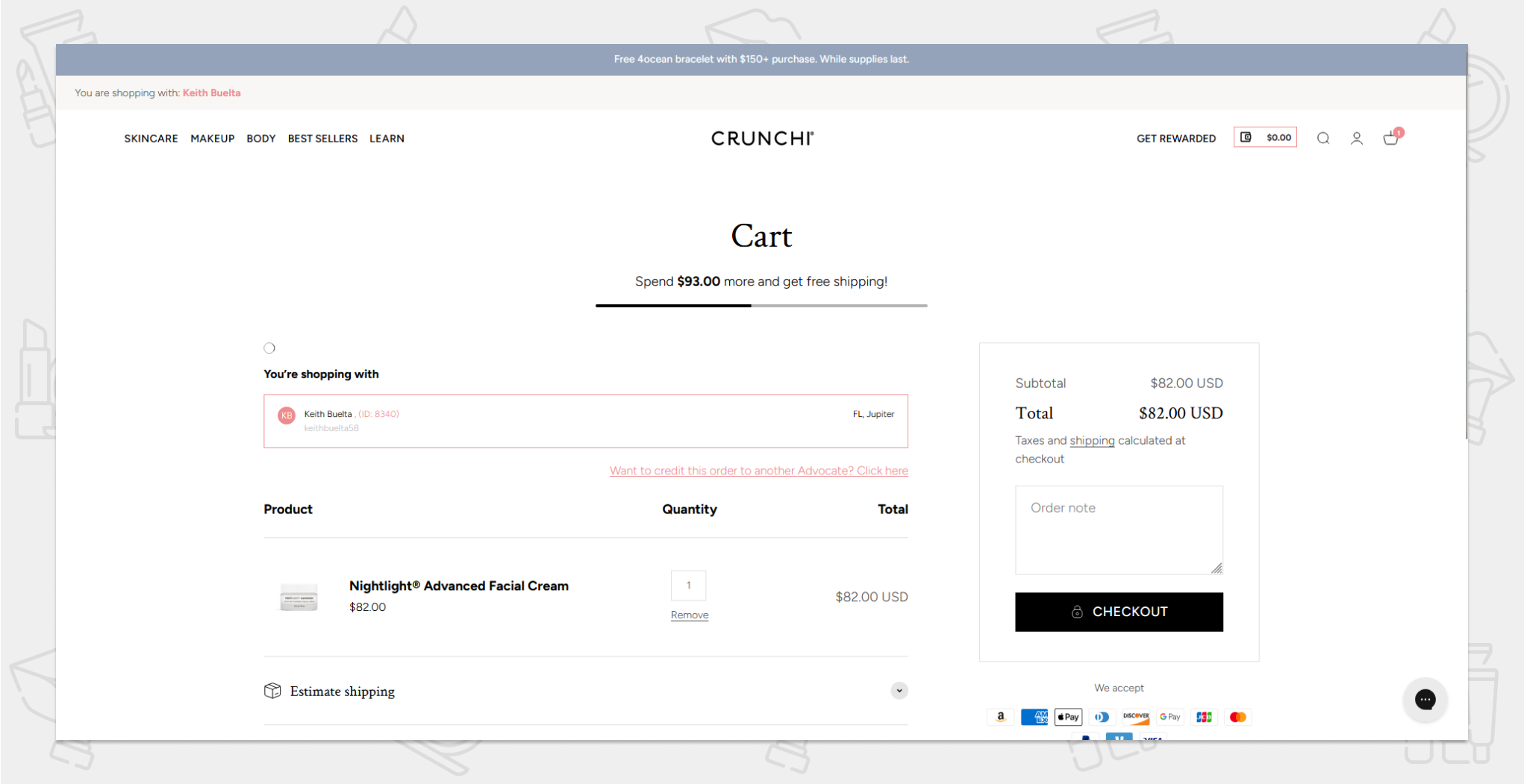
Task: Click the Diners Club payment icon
Action: [1102, 717]
